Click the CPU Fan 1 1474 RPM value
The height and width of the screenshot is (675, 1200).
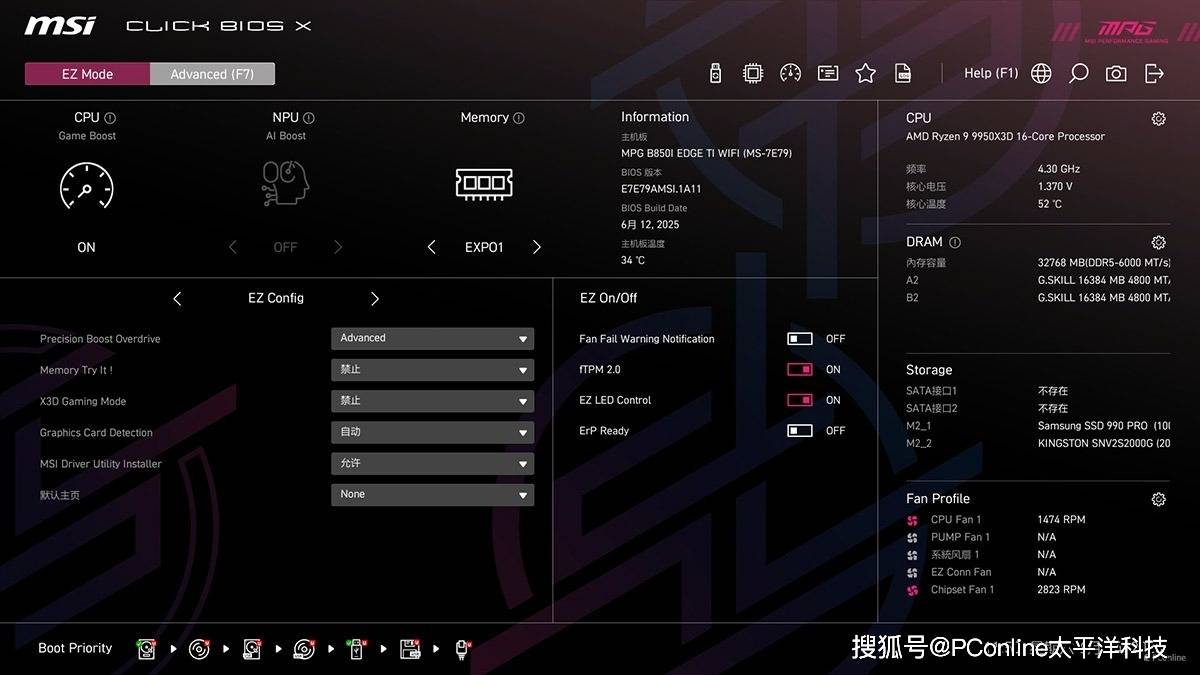pos(1061,520)
